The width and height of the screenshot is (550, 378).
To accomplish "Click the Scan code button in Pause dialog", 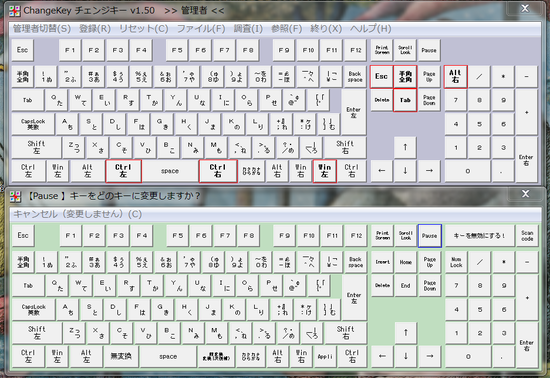I will 527,236.
